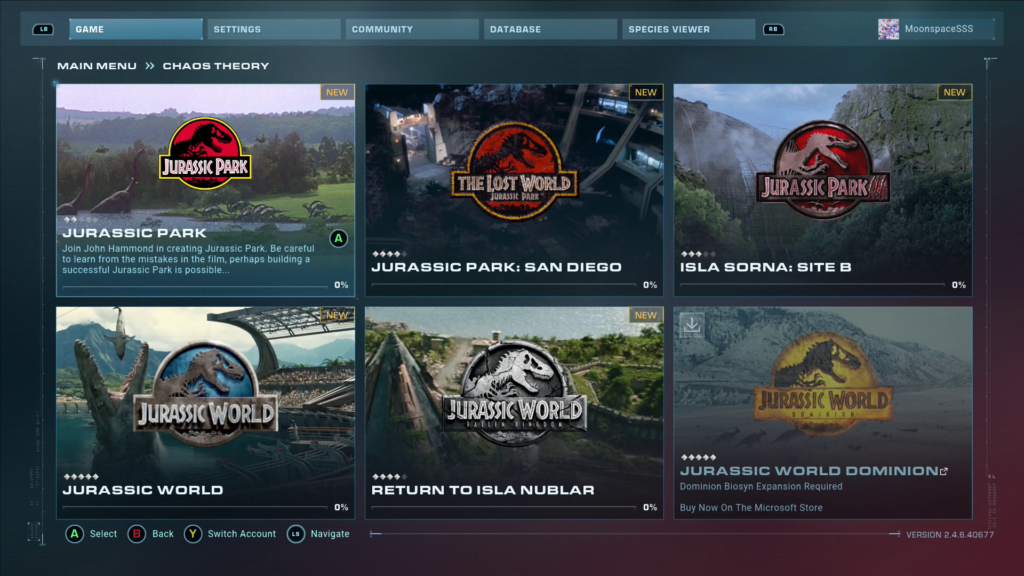This screenshot has height=576, width=1024.
Task: Click the Jurassic Park progress bar
Action: coord(195,286)
